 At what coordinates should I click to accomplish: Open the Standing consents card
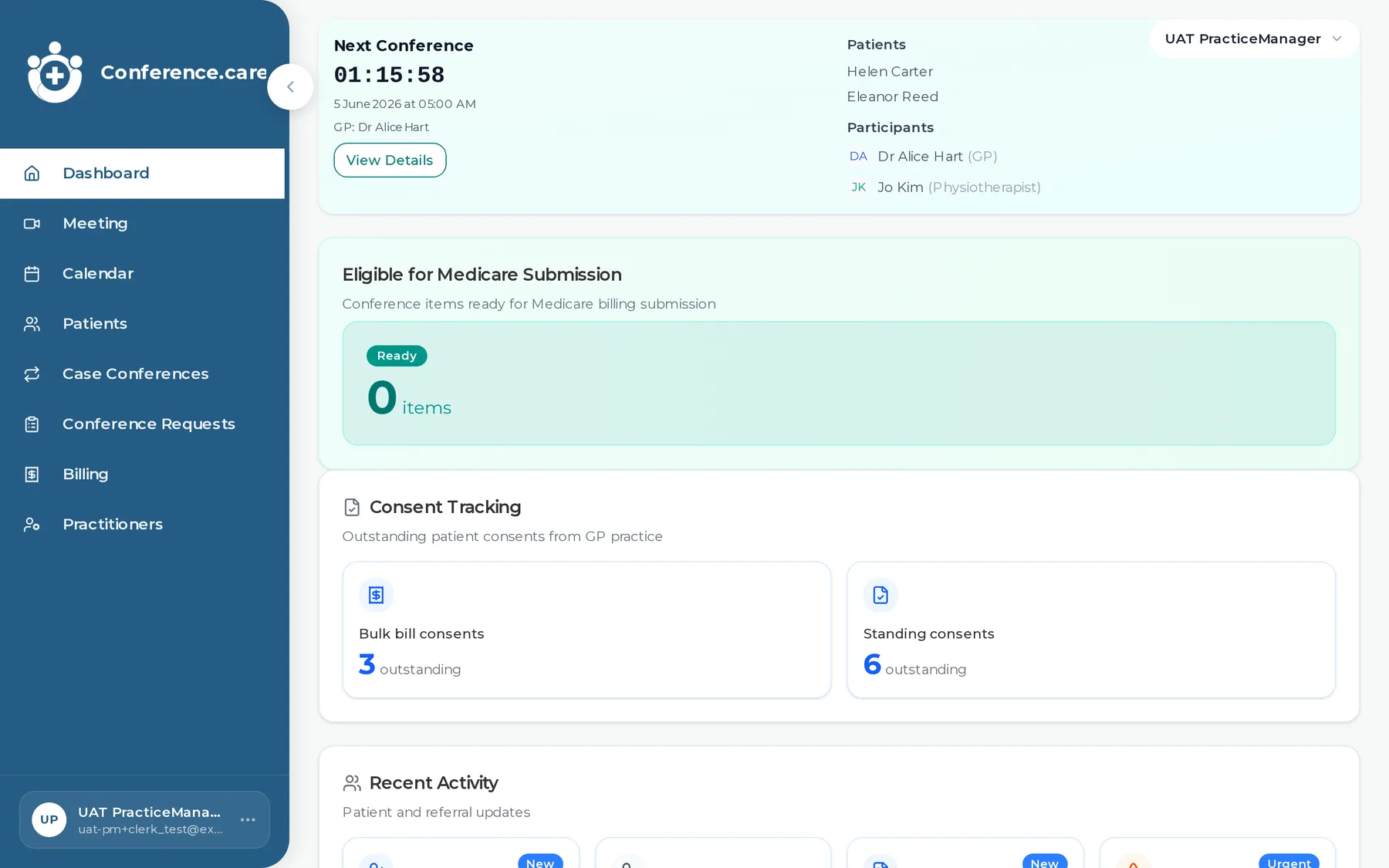(x=1091, y=630)
